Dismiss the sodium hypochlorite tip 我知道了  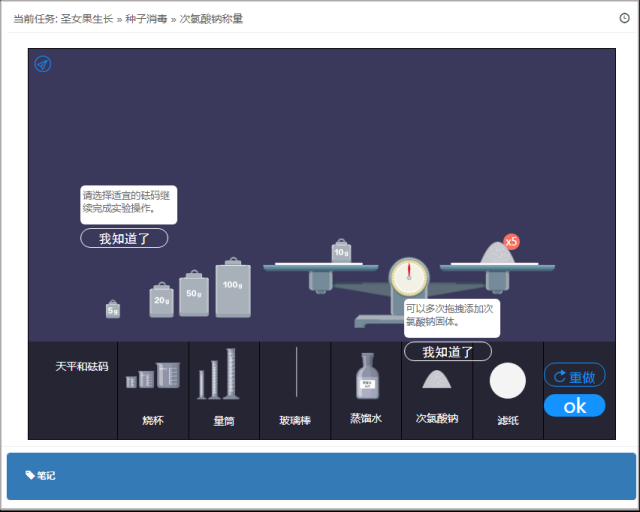(x=447, y=352)
